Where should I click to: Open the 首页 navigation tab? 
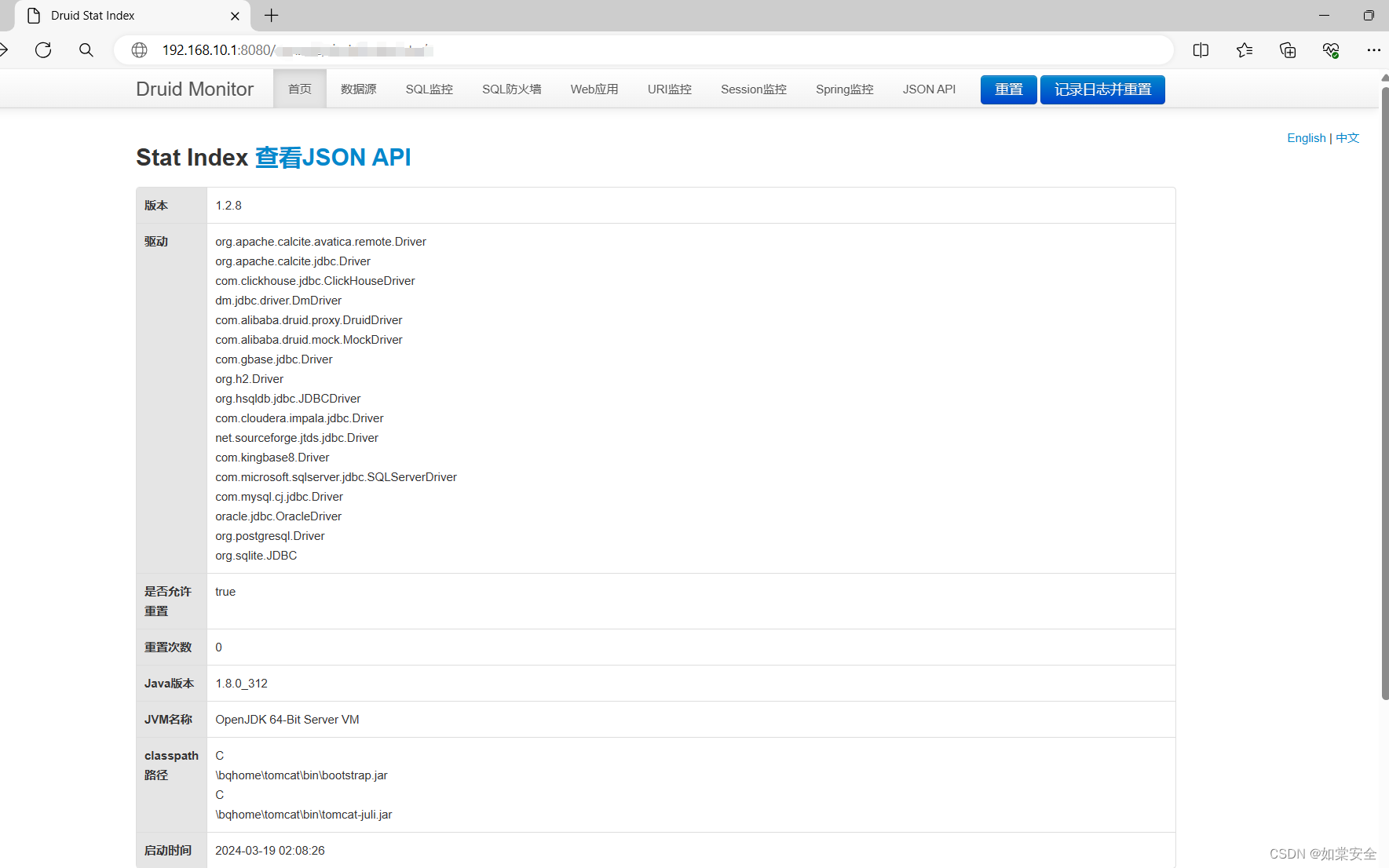coord(300,89)
